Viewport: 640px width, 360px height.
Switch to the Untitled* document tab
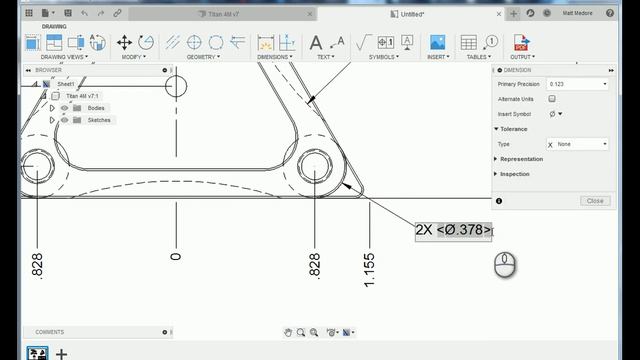(x=411, y=14)
